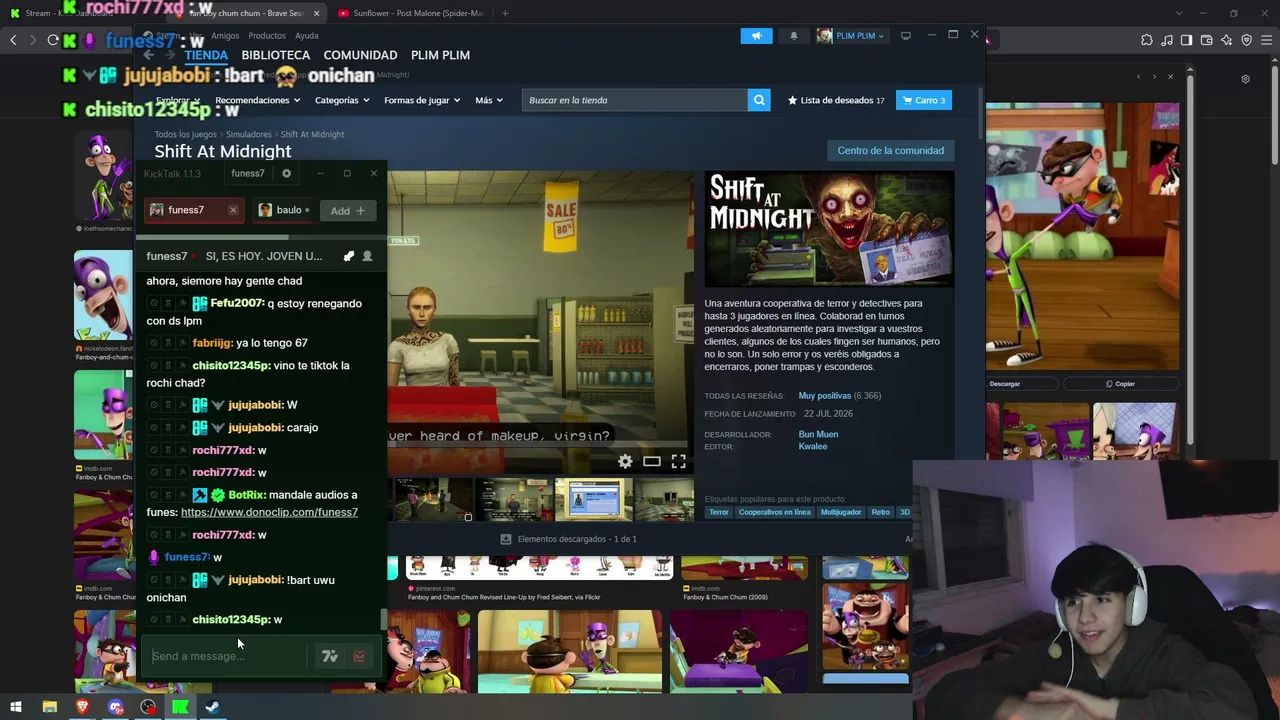Open Simuladores breadcrumb link

point(249,134)
